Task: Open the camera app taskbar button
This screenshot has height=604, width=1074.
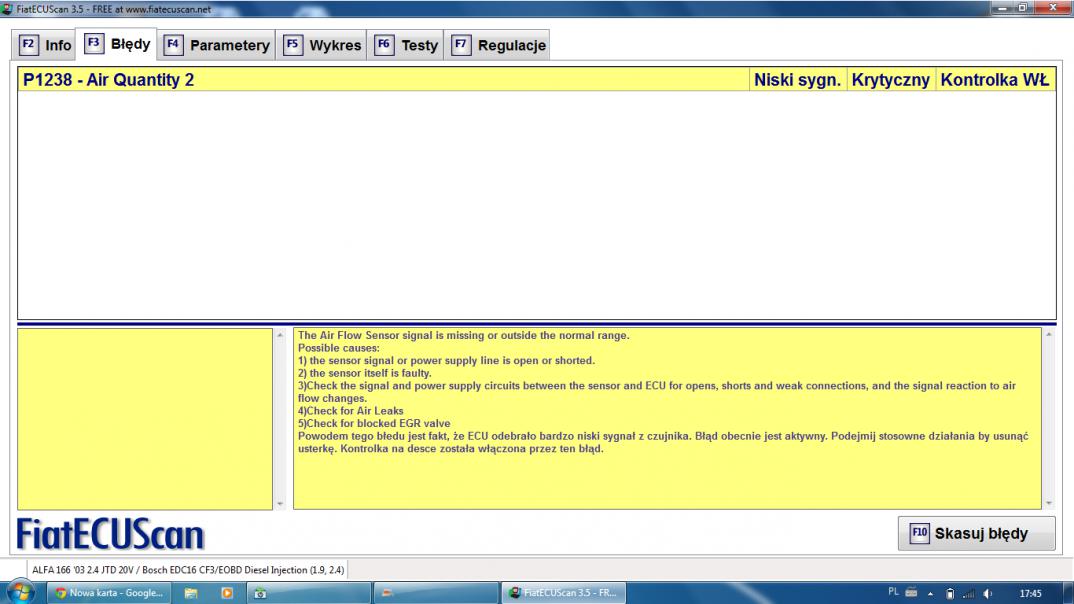Action: click(x=308, y=593)
